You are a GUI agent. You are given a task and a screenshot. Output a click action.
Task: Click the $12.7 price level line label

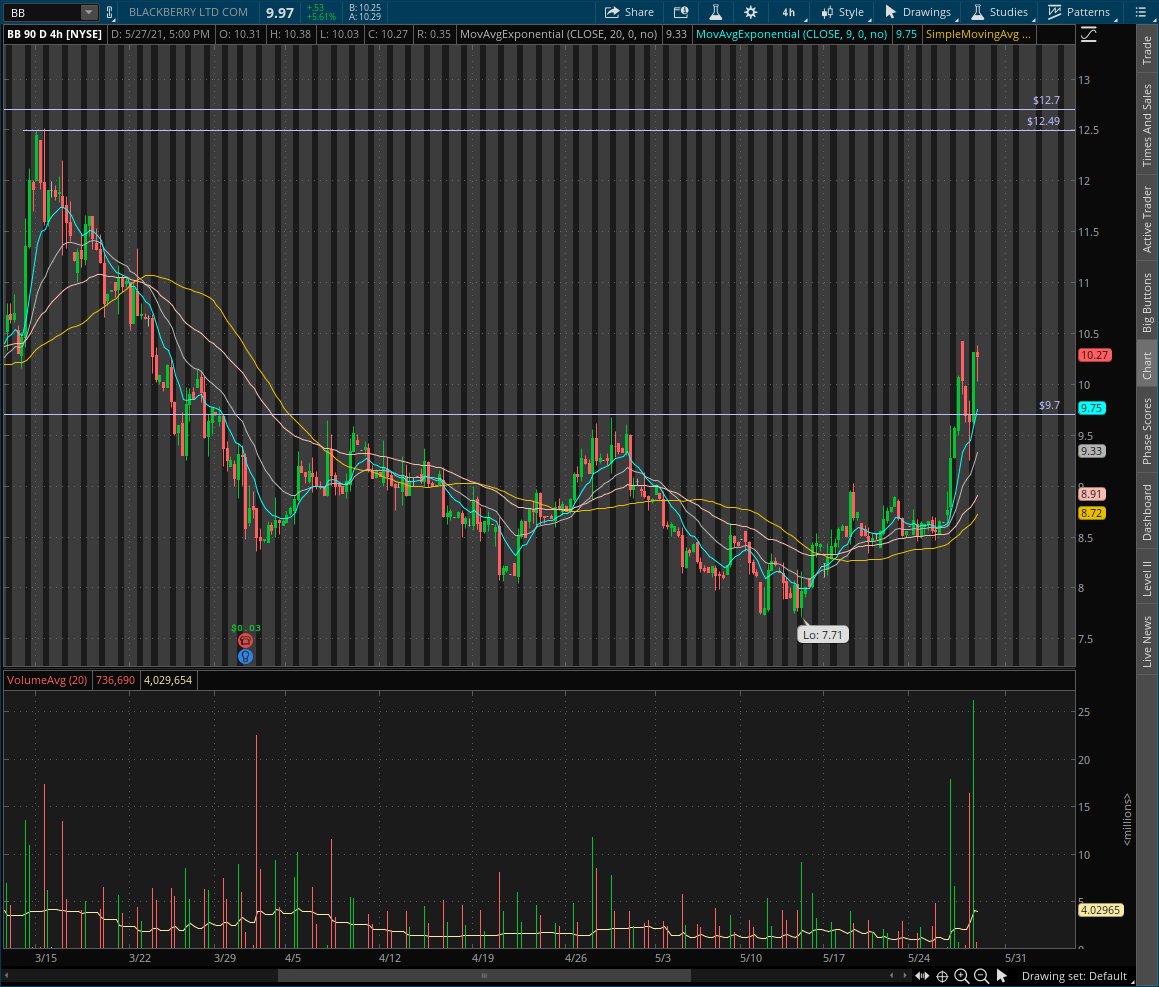pos(1046,100)
